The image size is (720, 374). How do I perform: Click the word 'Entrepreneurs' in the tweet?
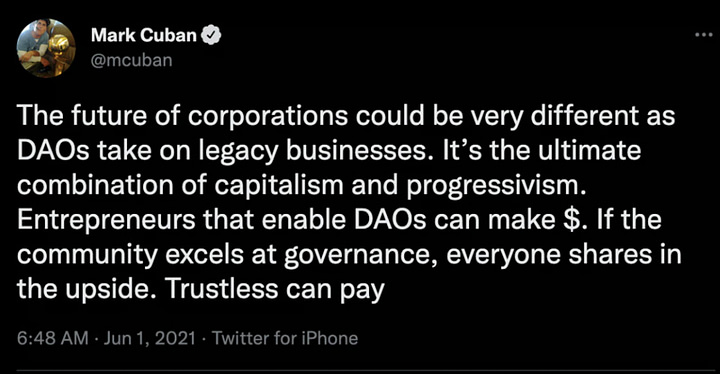pyautogui.click(x=107, y=221)
